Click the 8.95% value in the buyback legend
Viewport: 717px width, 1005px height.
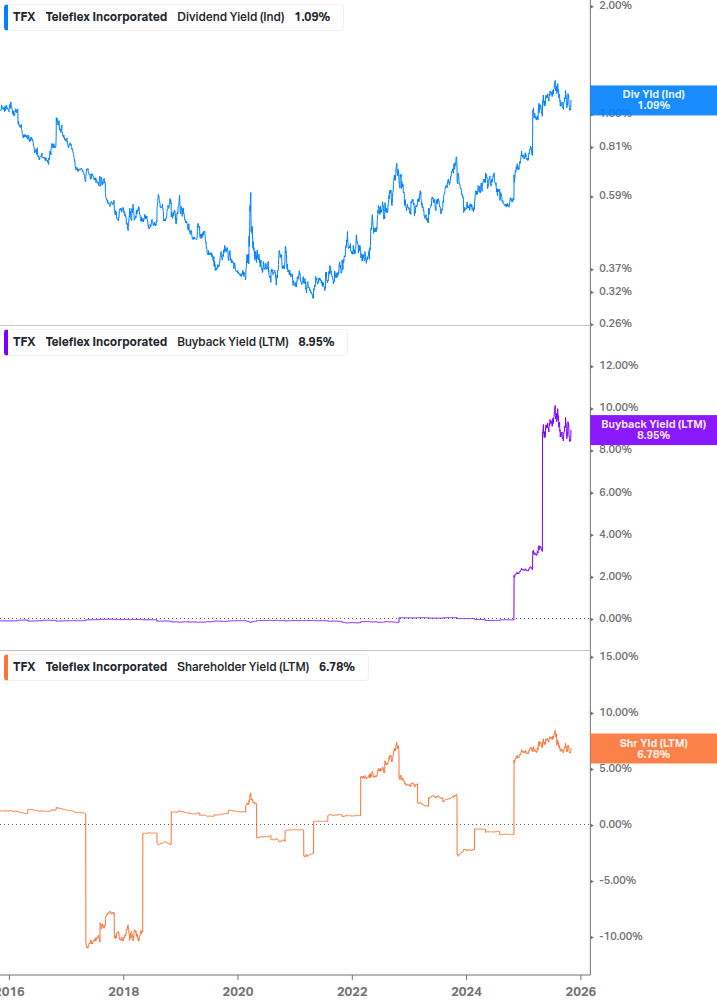click(316, 342)
